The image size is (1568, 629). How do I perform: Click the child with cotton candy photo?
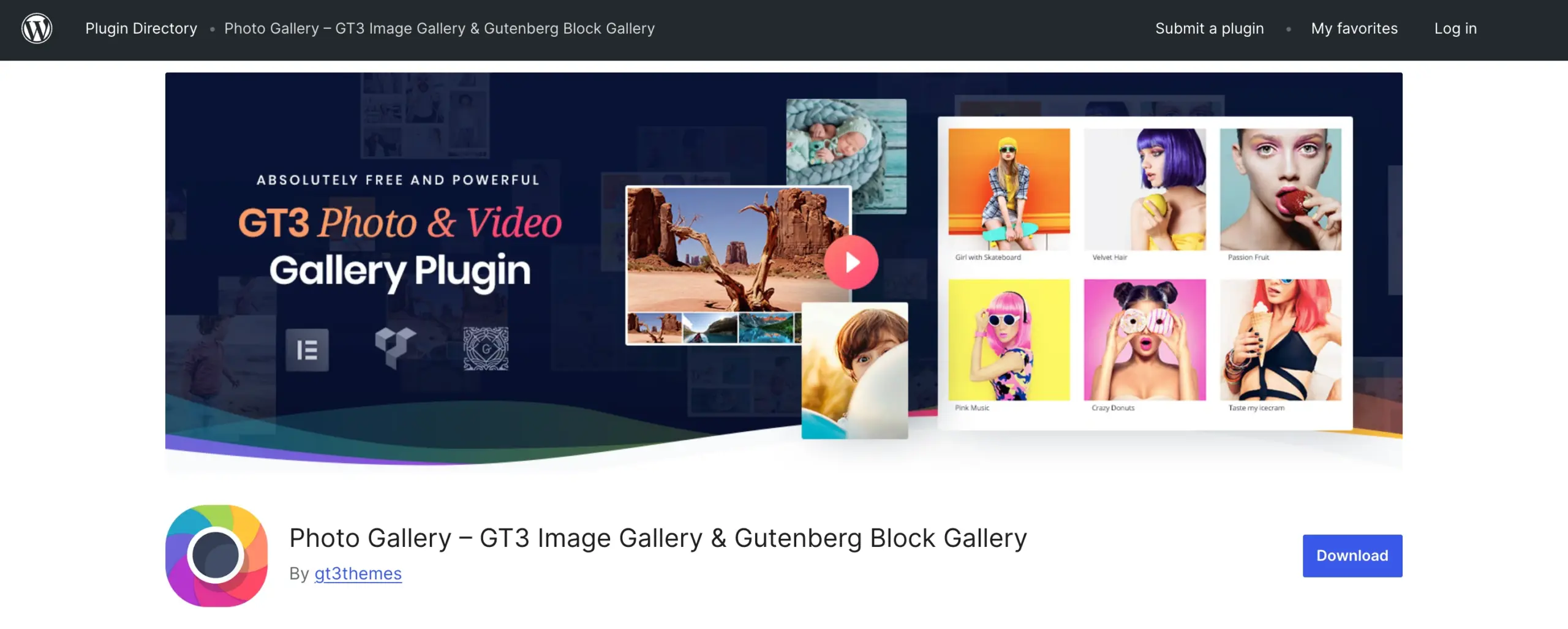[x=855, y=371]
